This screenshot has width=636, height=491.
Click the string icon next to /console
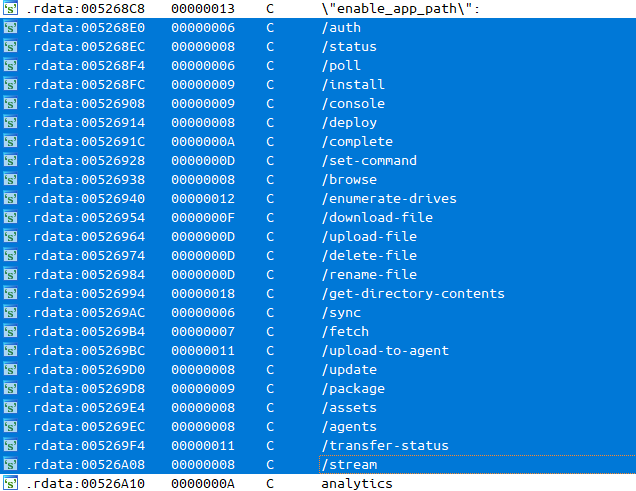click(x=9, y=104)
